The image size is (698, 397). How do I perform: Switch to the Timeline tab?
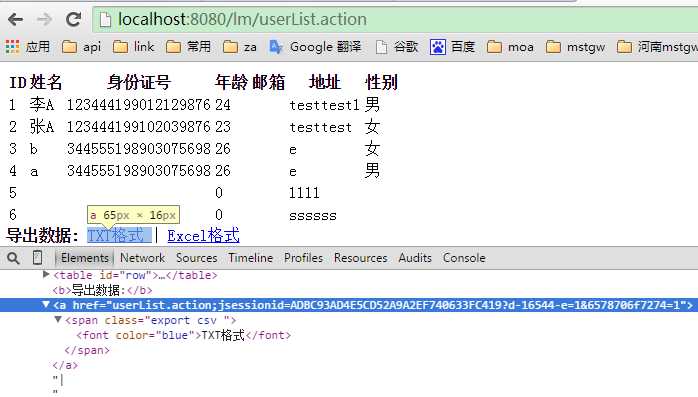251,258
